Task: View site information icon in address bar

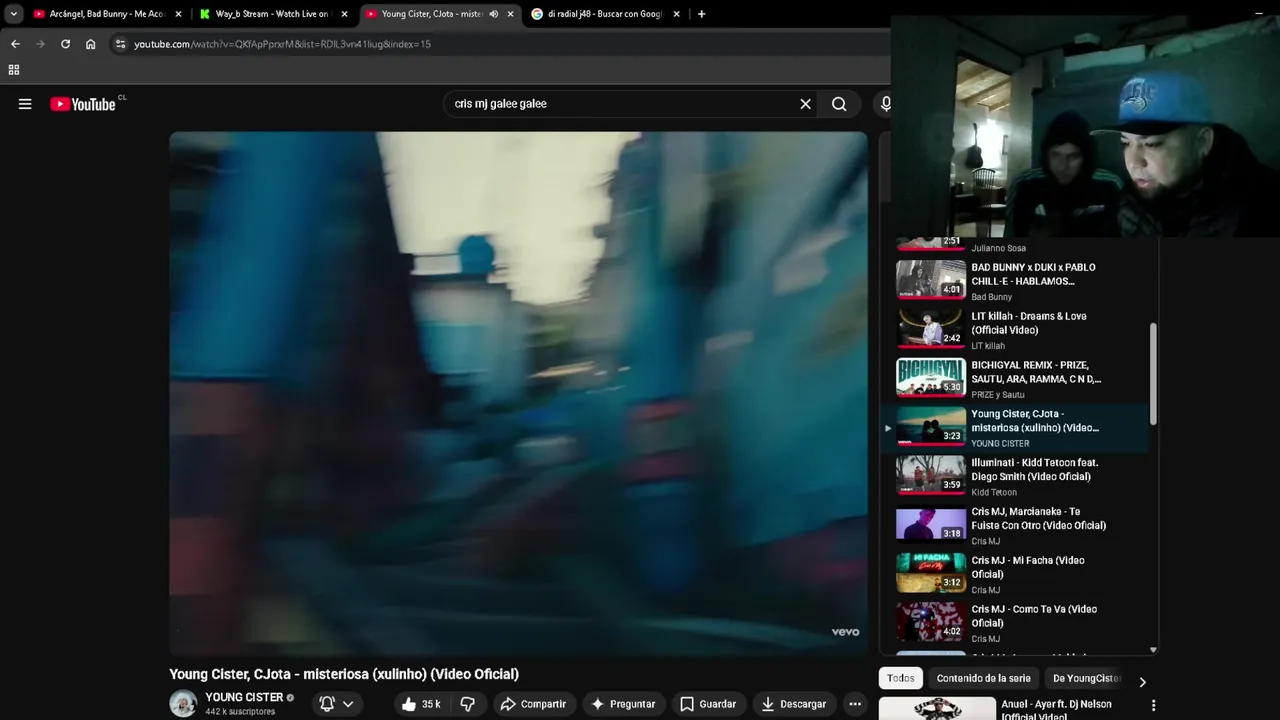Action: [x=120, y=44]
